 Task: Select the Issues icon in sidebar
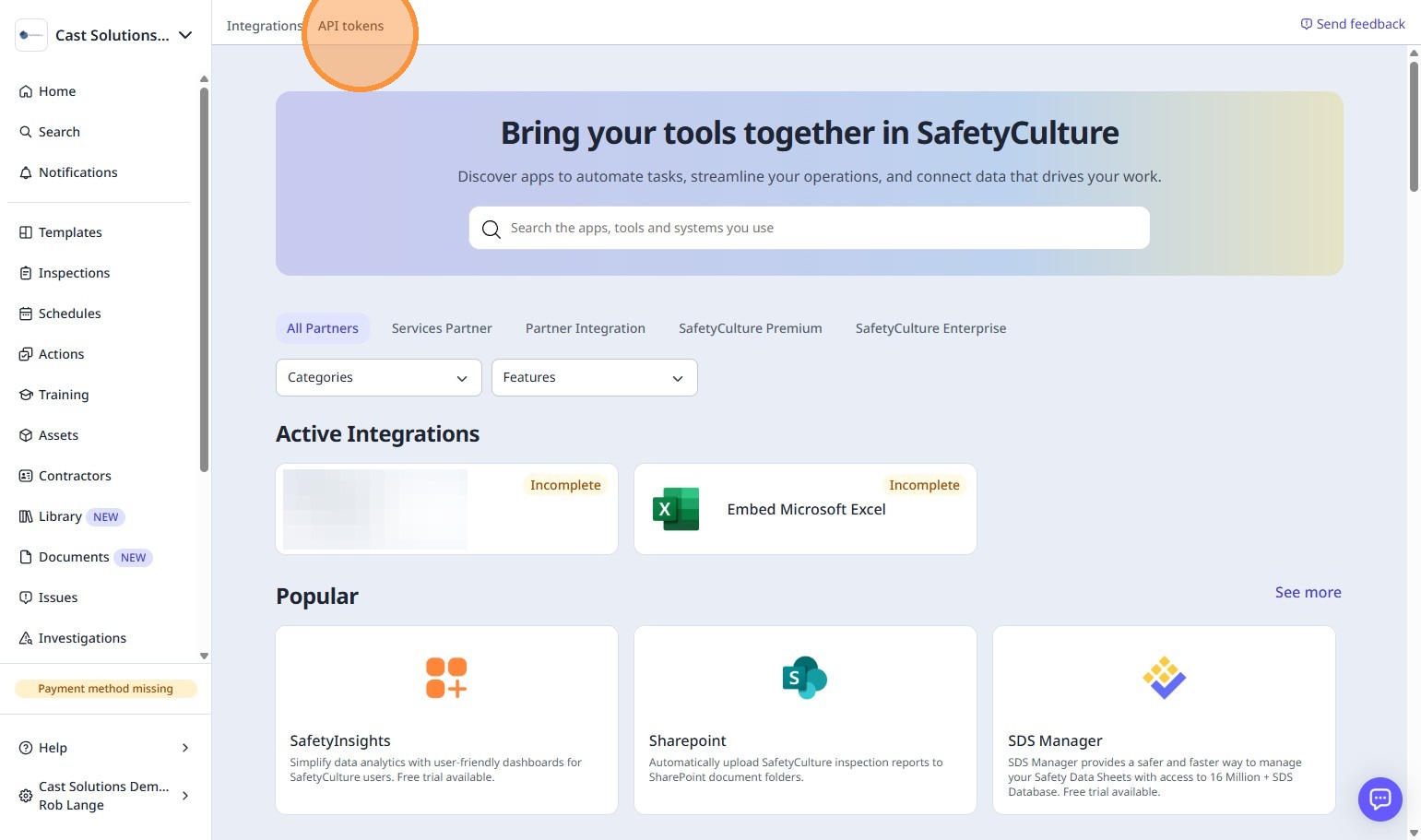tap(26, 597)
